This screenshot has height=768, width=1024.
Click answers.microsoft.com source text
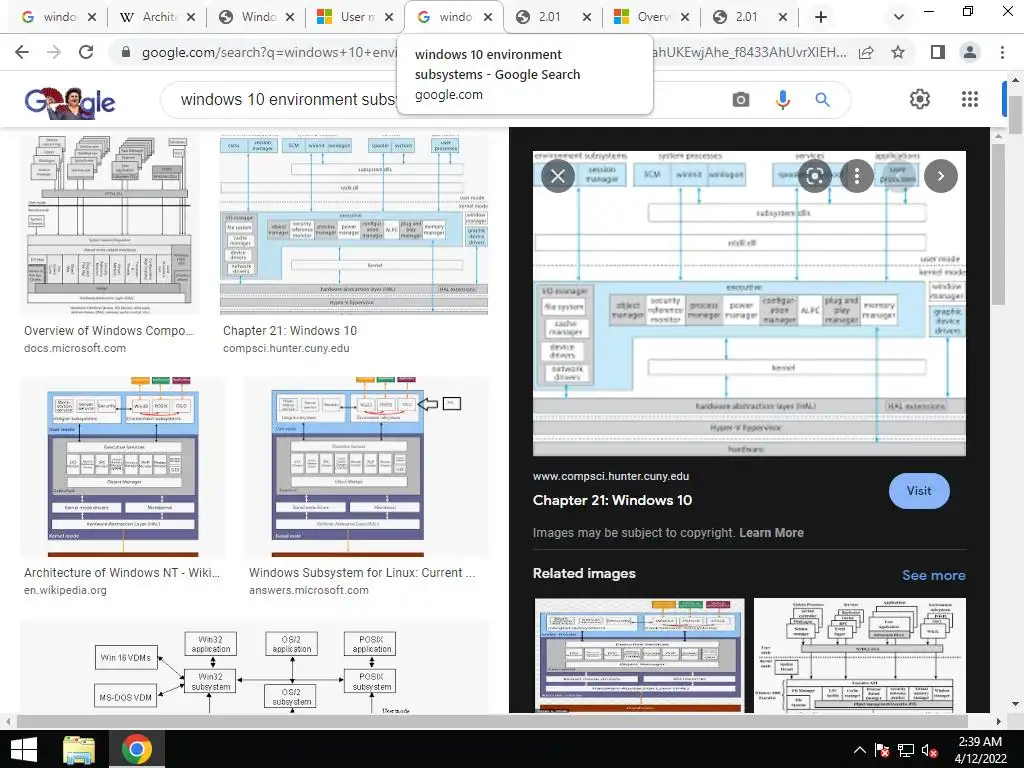[x=308, y=590]
